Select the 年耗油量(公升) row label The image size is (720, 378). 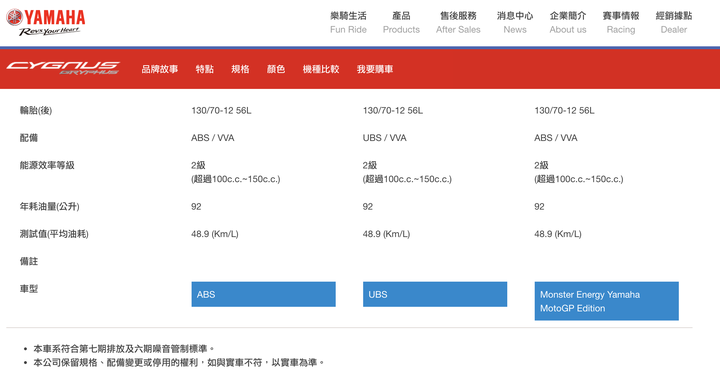[x=50, y=207]
